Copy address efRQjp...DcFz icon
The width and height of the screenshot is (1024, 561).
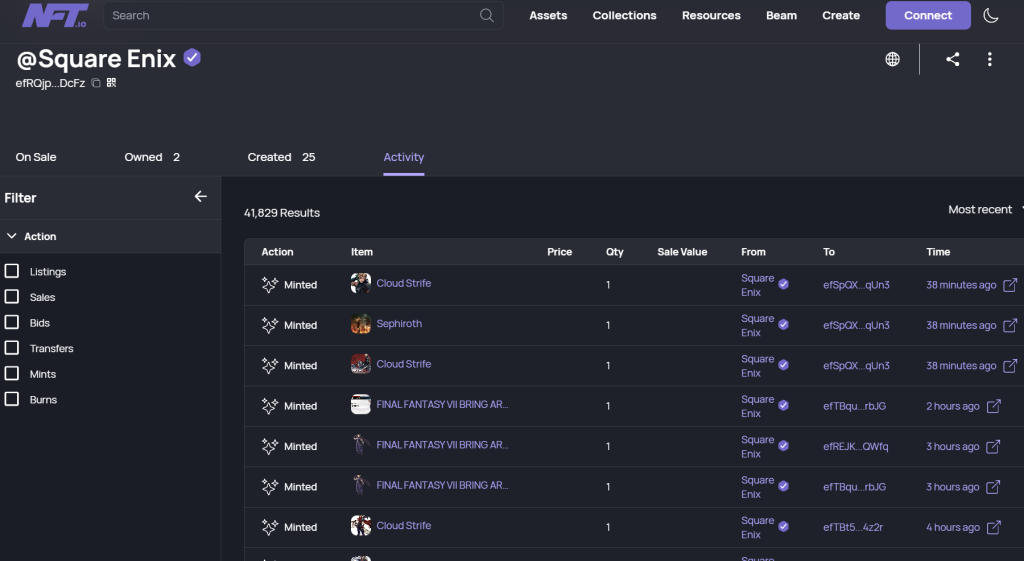[x=96, y=83]
